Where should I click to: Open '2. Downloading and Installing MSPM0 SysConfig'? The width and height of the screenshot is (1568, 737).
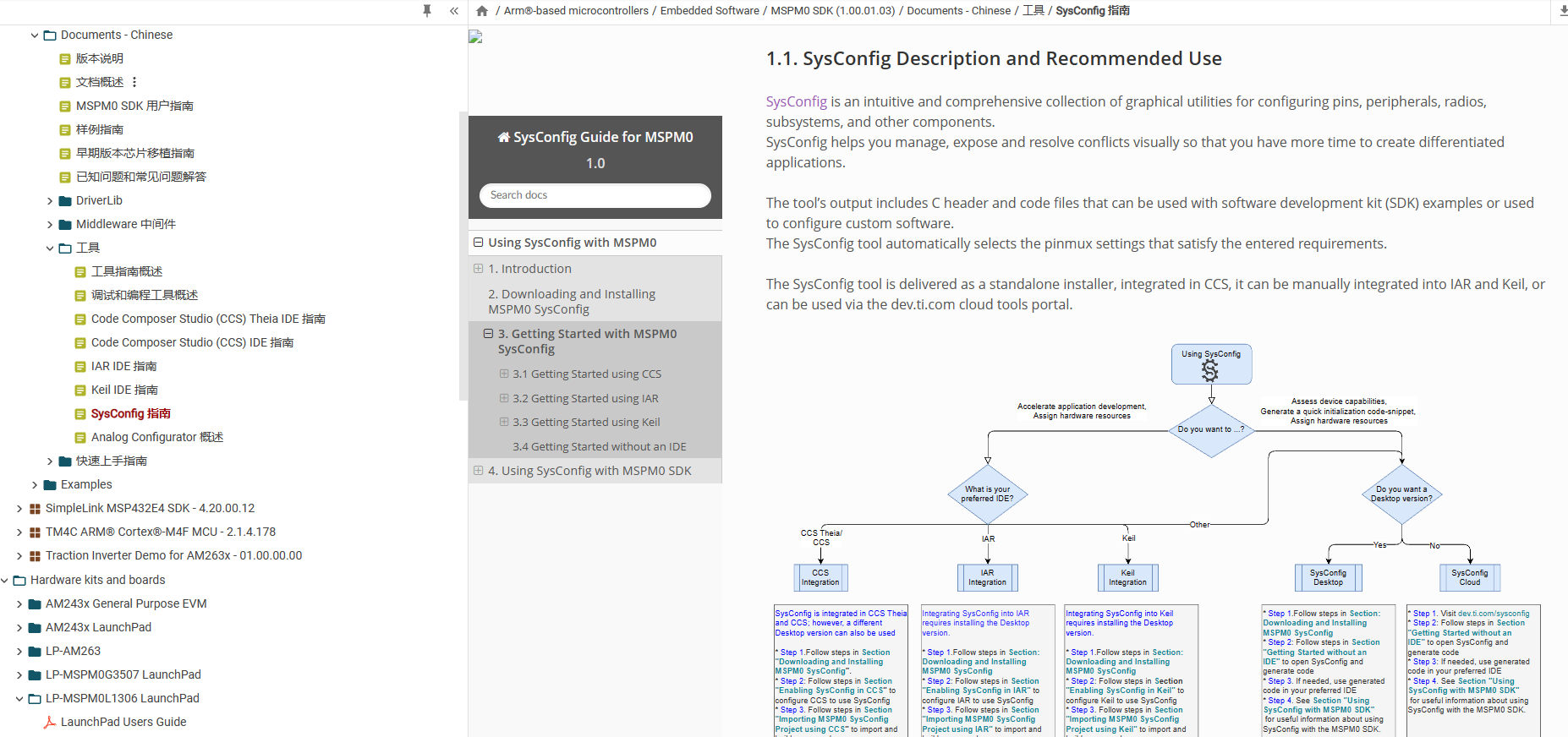point(572,302)
